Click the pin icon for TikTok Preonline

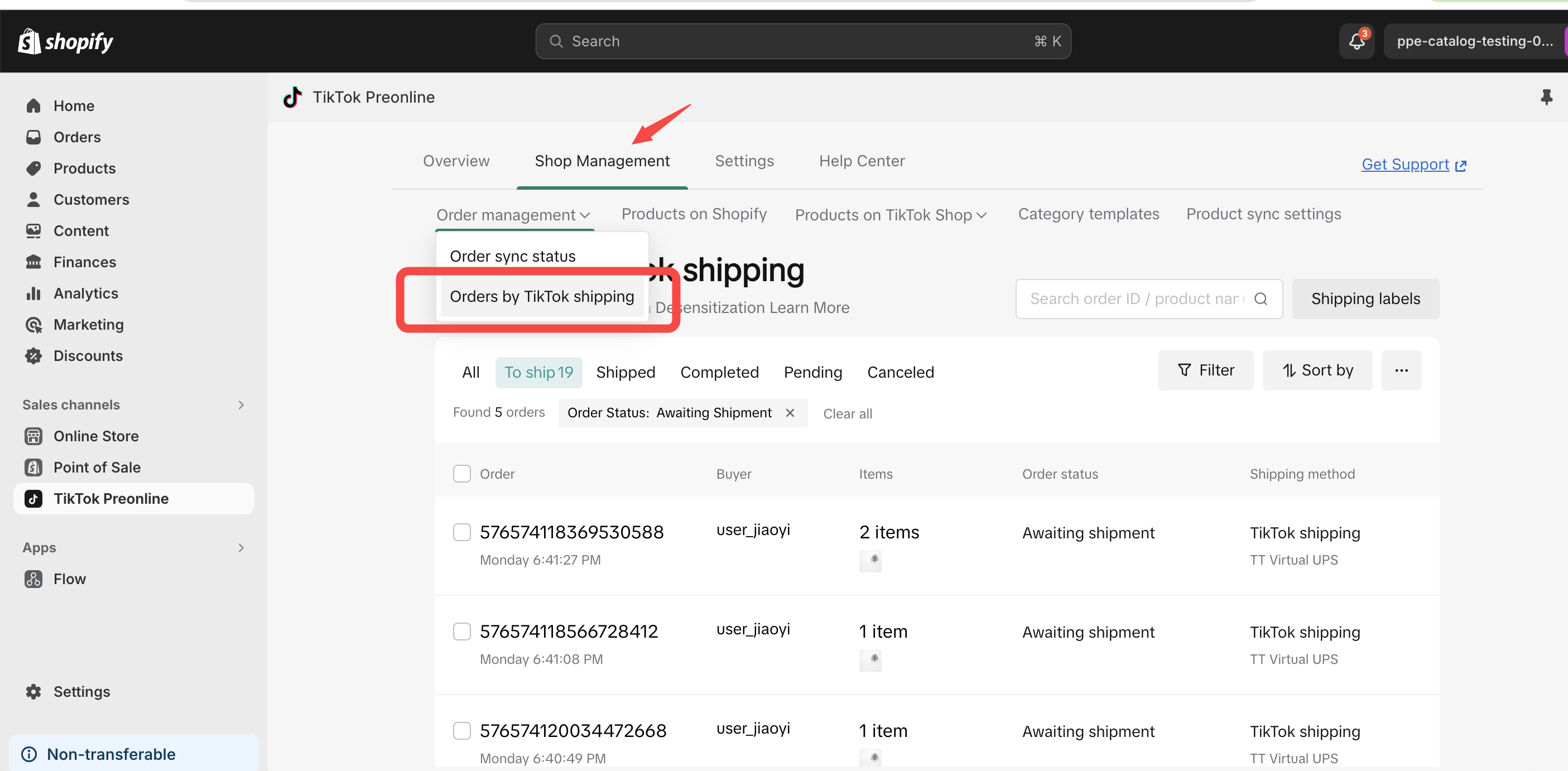click(1546, 98)
